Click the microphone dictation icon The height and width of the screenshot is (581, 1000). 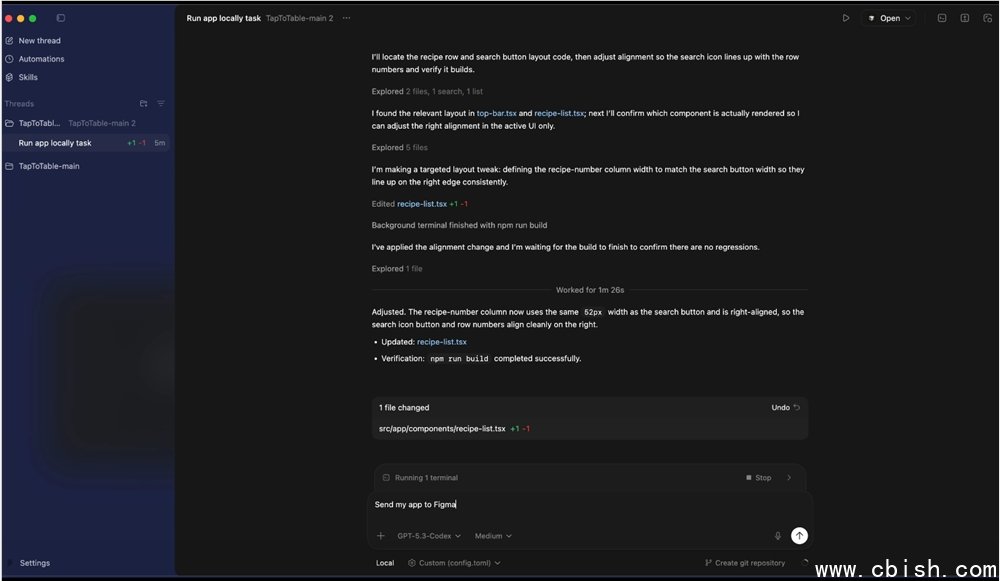(x=778, y=536)
